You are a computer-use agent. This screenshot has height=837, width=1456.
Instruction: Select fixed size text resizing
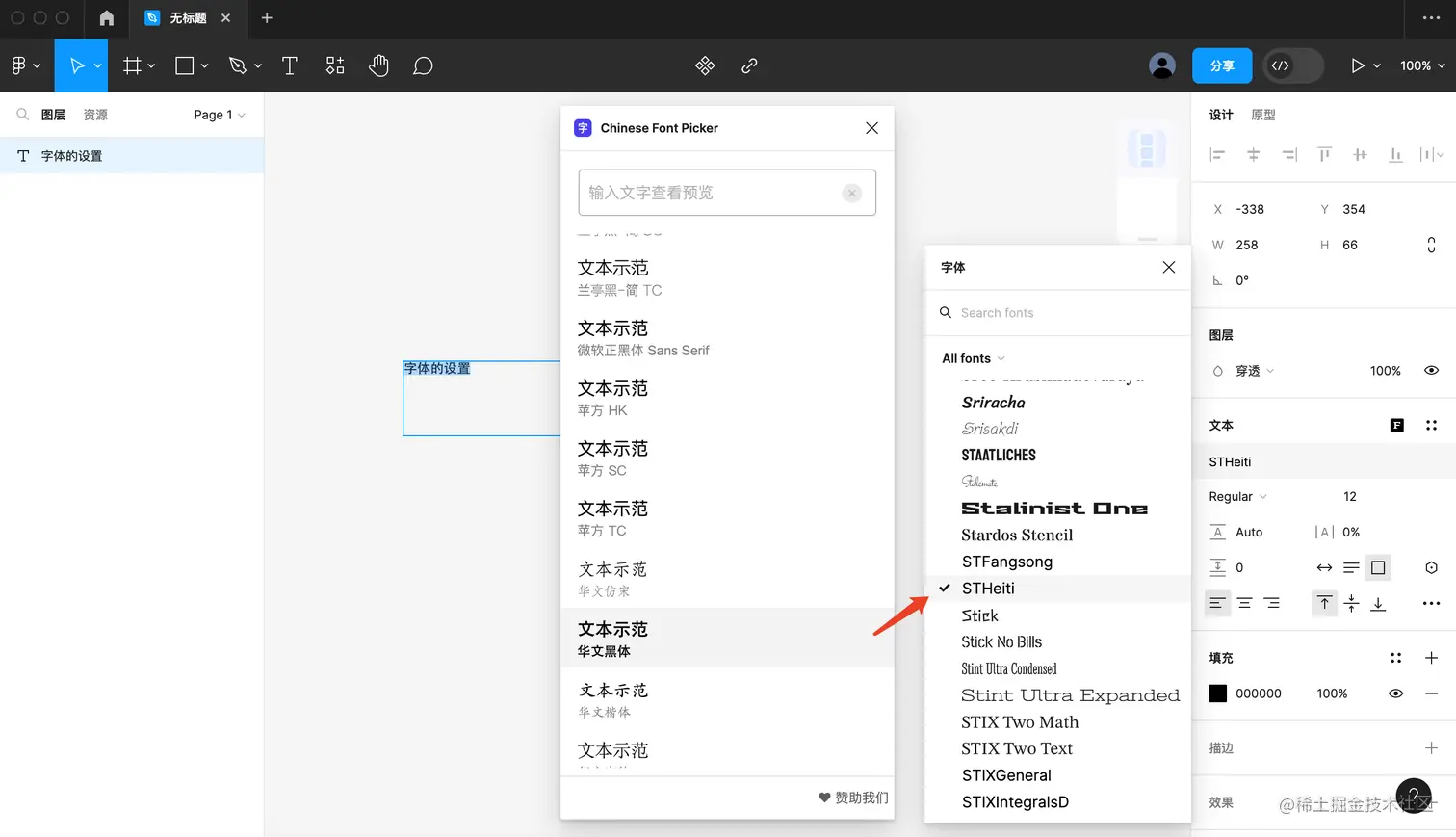point(1378,567)
